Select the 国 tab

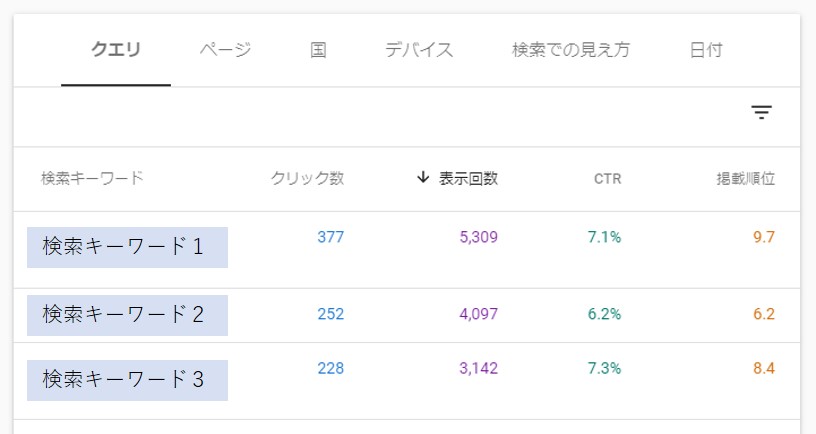[318, 50]
